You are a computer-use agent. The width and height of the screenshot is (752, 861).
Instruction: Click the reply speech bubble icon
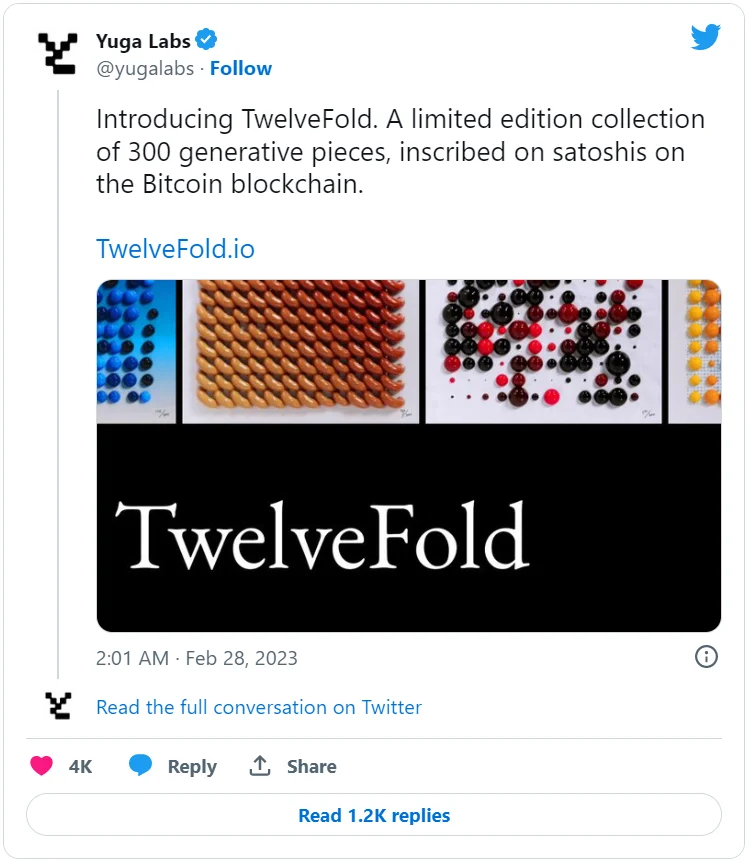click(141, 766)
